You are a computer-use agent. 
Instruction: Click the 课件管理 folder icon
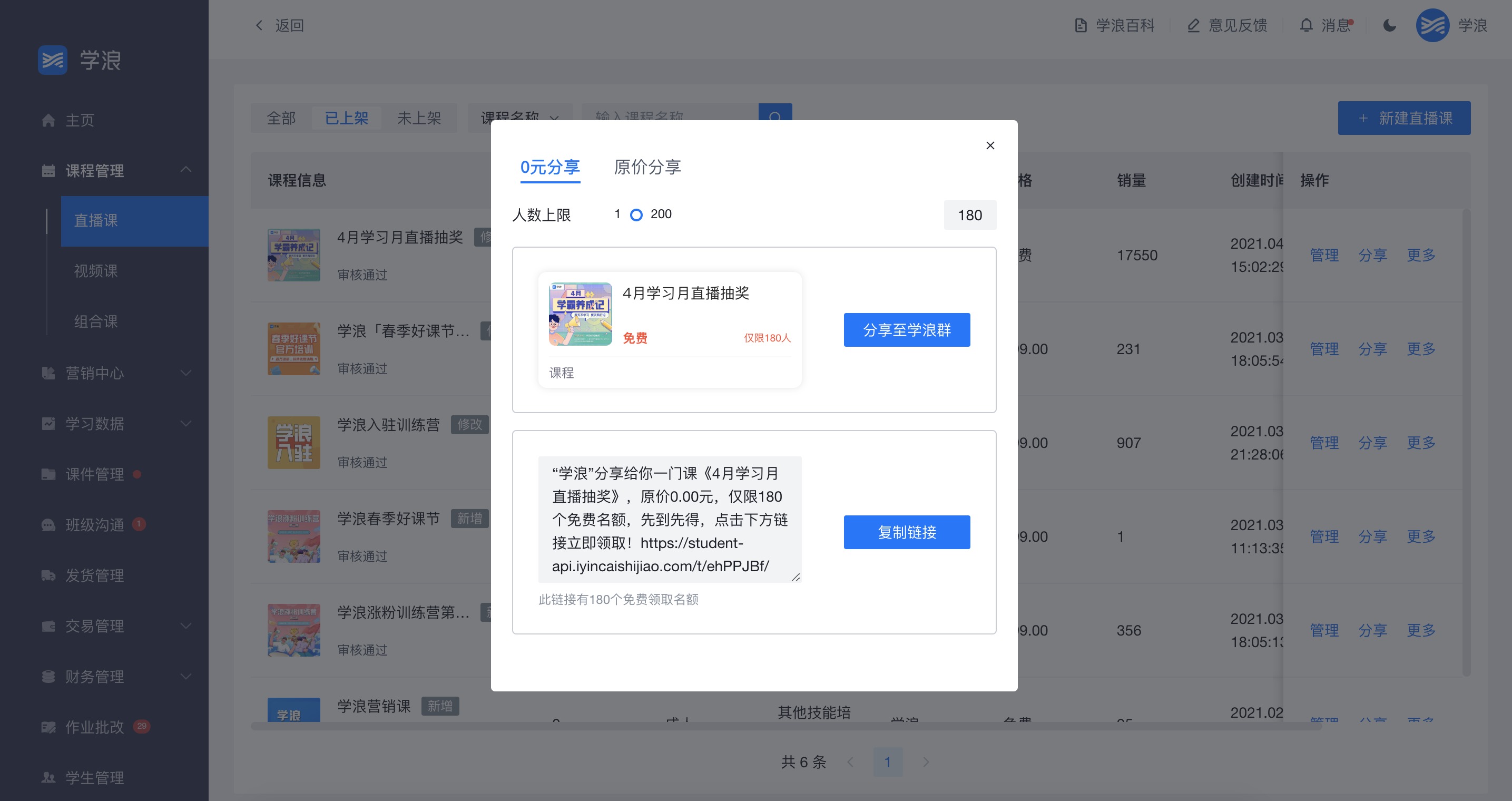pyautogui.click(x=48, y=474)
